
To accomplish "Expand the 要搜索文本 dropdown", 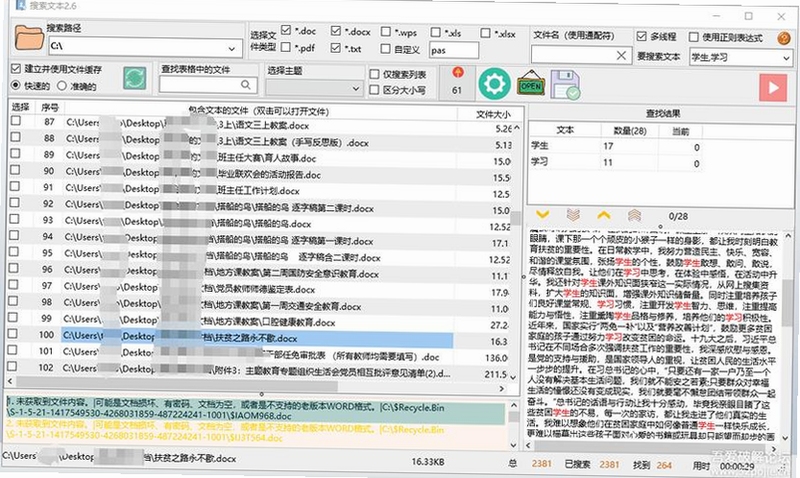I will [x=786, y=58].
